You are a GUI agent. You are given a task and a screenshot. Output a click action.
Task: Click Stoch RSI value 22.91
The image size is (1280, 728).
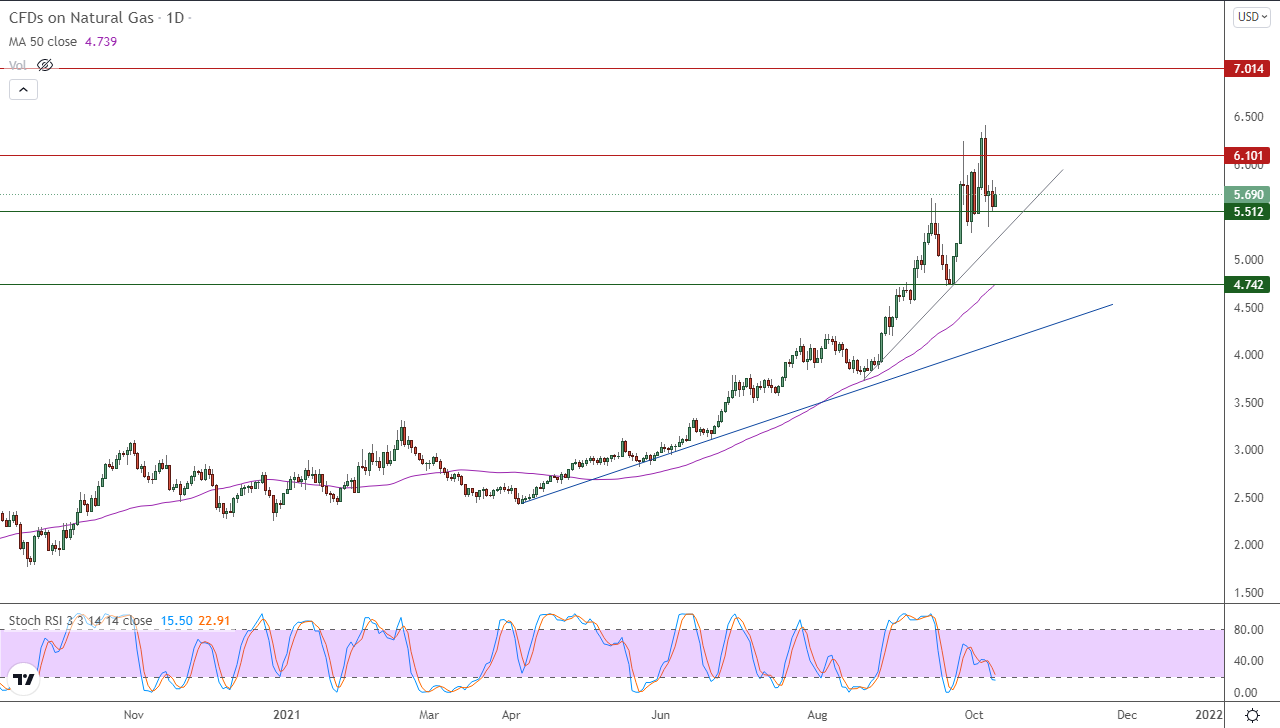pyautogui.click(x=214, y=620)
